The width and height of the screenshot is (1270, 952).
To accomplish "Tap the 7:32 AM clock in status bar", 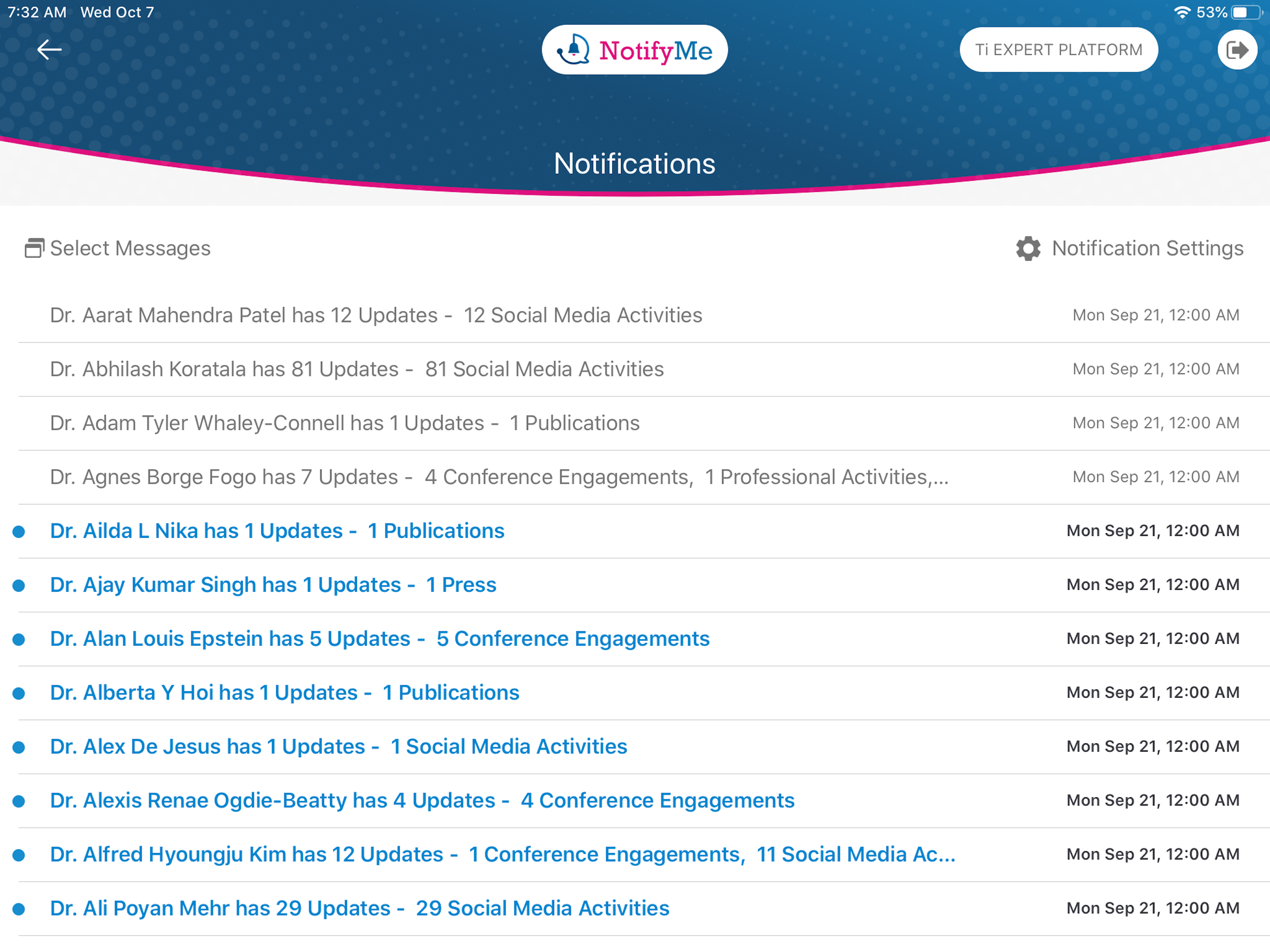I will point(37,12).
